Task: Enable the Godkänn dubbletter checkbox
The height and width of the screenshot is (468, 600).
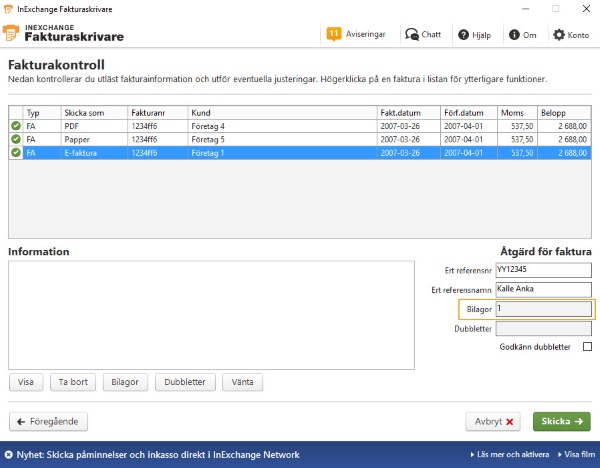Action: pos(587,347)
